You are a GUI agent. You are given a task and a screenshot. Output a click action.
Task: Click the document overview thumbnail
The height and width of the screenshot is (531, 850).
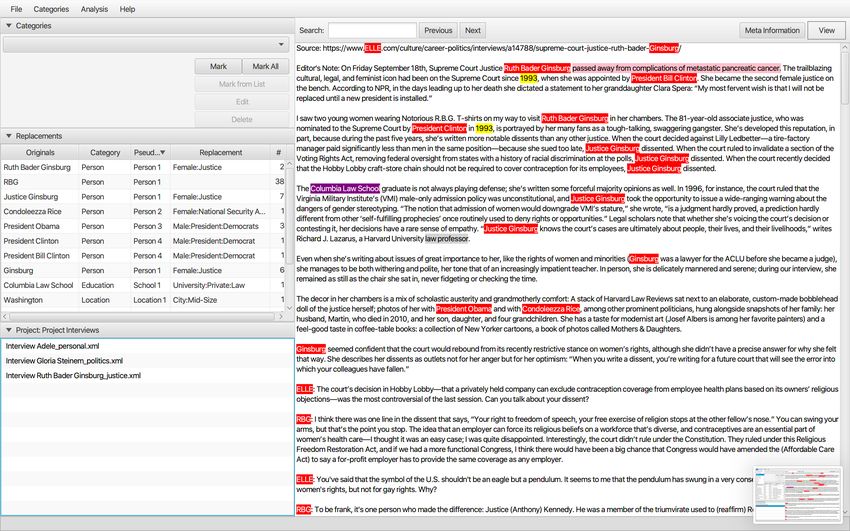[x=797, y=495]
